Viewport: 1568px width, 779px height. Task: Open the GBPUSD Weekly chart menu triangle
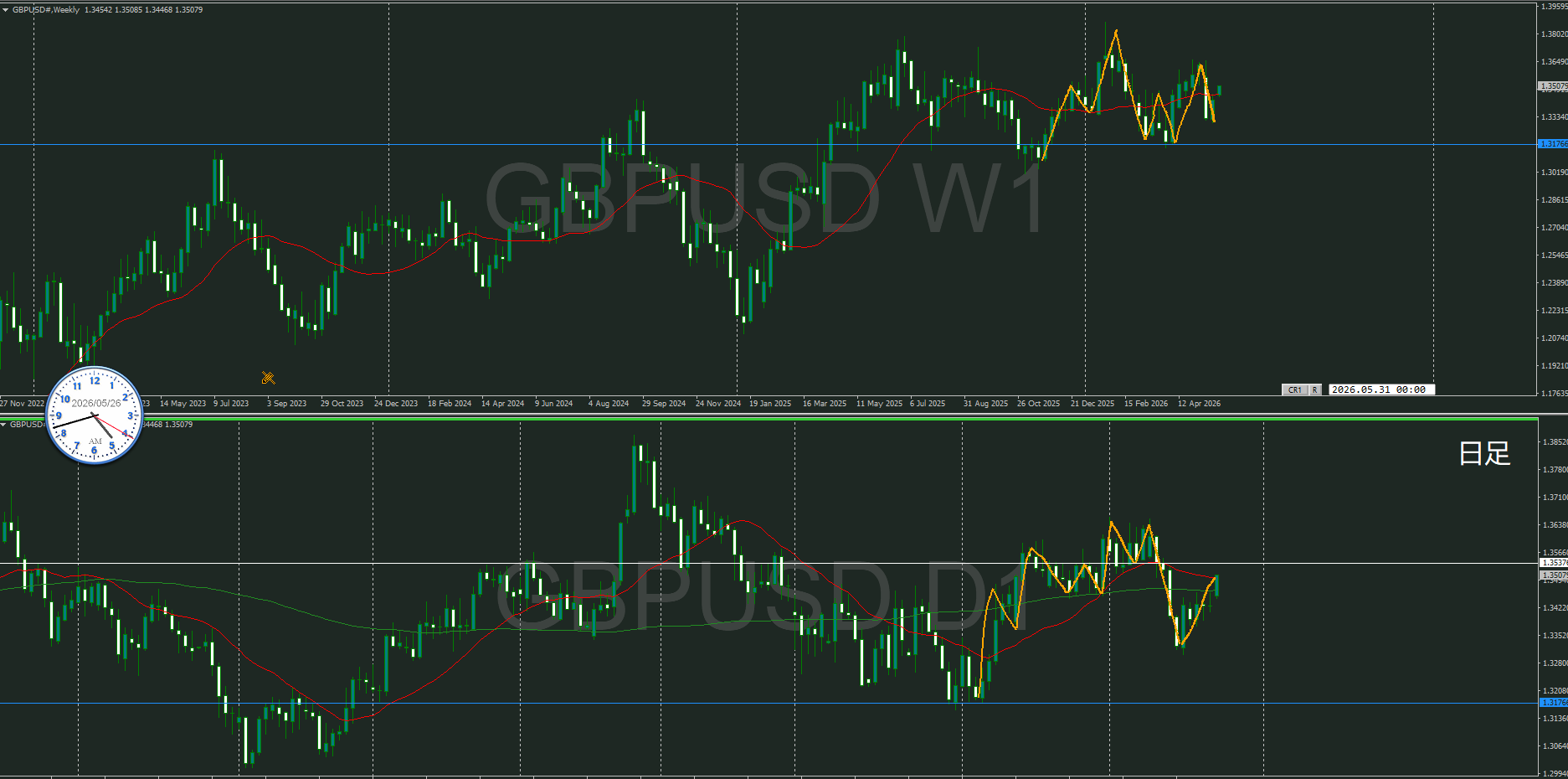coord(5,9)
